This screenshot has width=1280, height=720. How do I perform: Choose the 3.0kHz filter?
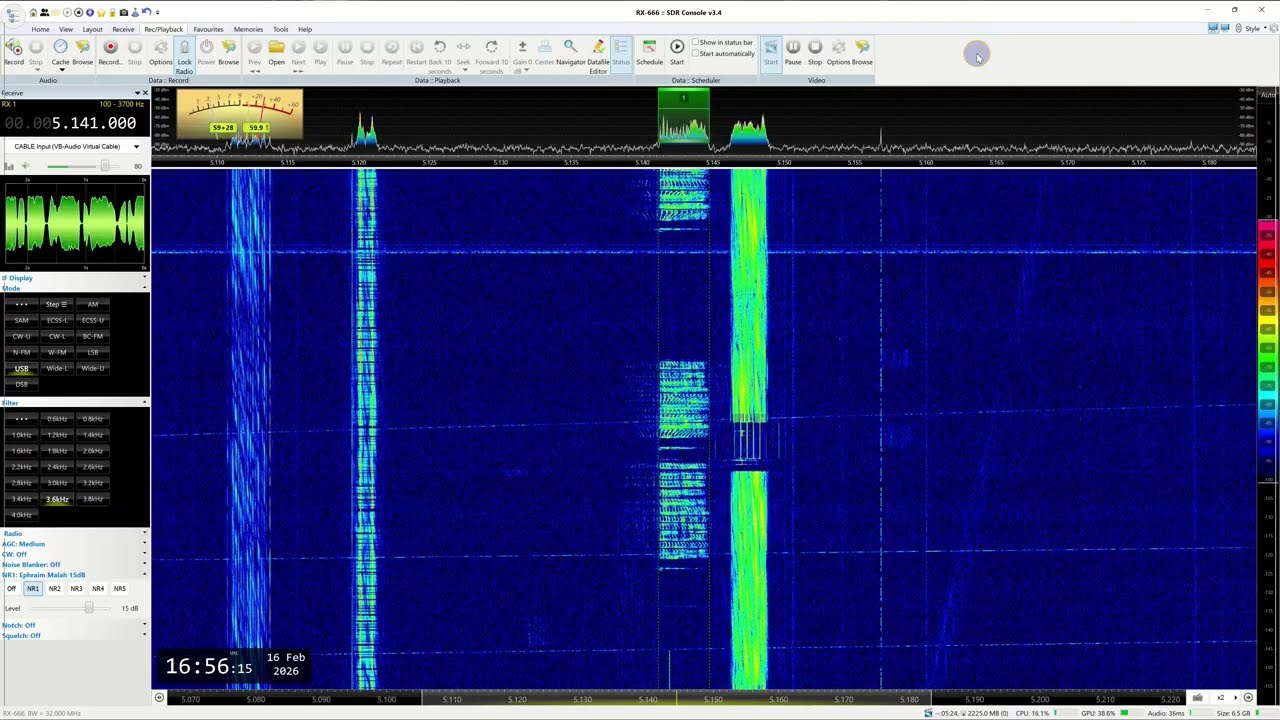tap(57, 483)
